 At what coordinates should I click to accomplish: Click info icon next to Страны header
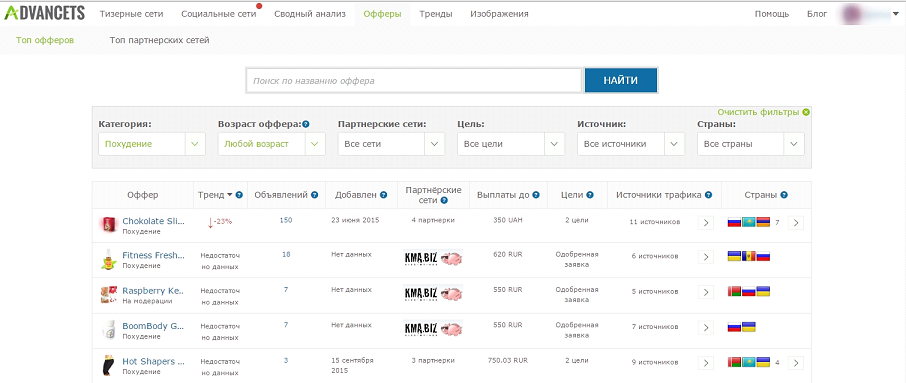[784, 195]
